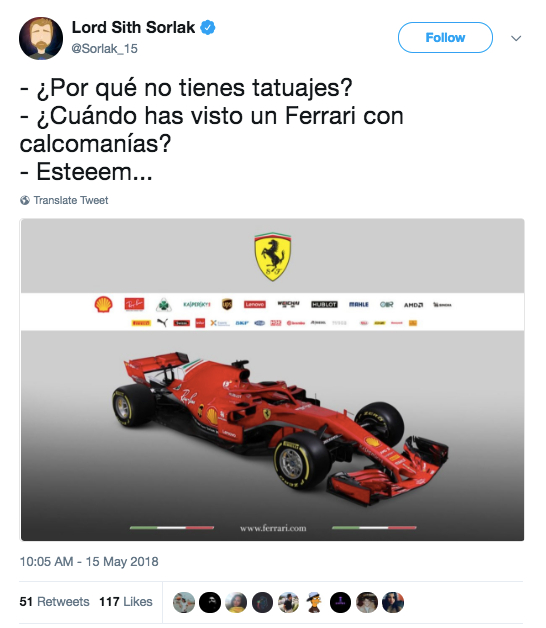Viewport: 546px width, 628px height.
Task: Open Lord Sith Sorlak's profile avatar
Action: (x=41, y=38)
